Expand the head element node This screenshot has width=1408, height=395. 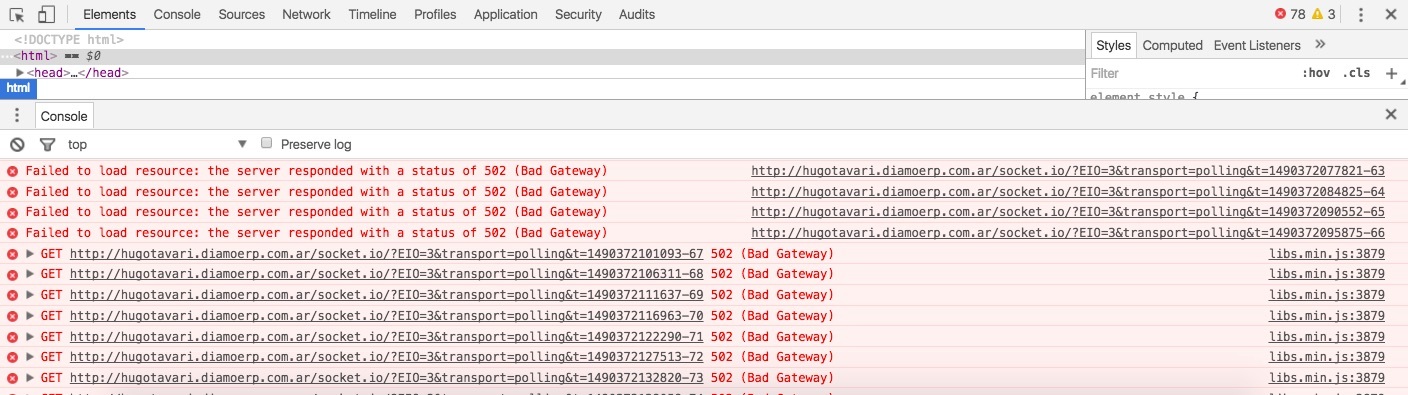point(20,73)
